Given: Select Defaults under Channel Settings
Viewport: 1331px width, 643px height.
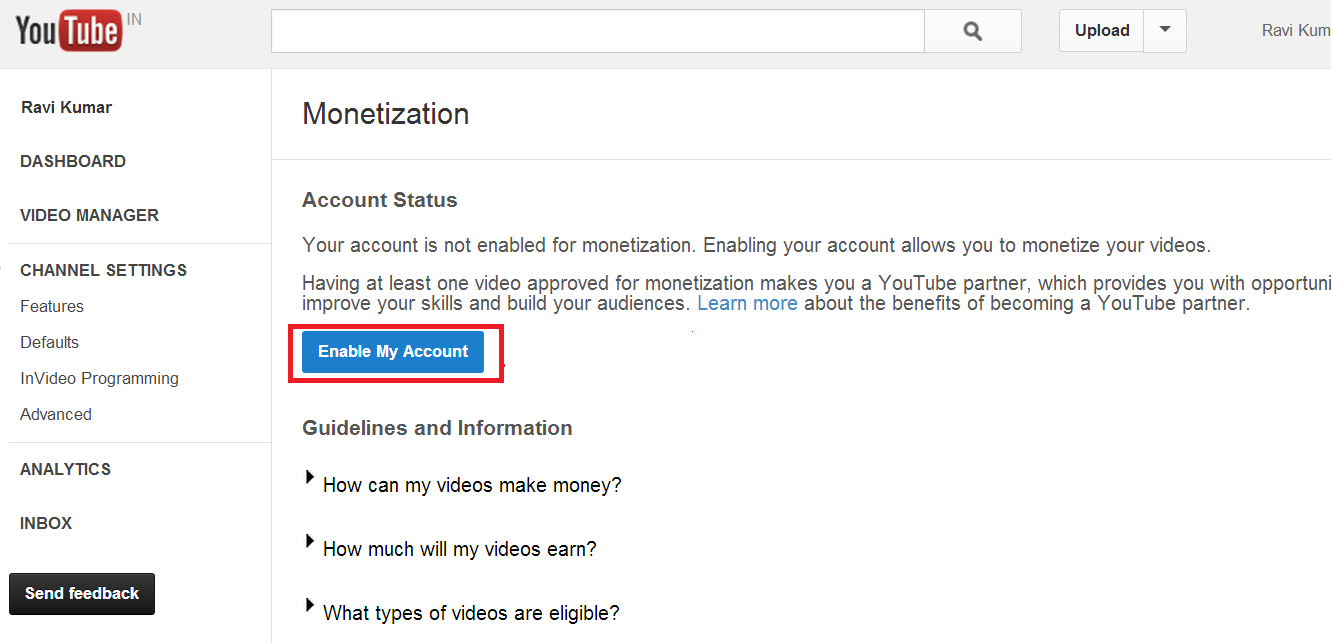Looking at the screenshot, I should (49, 342).
